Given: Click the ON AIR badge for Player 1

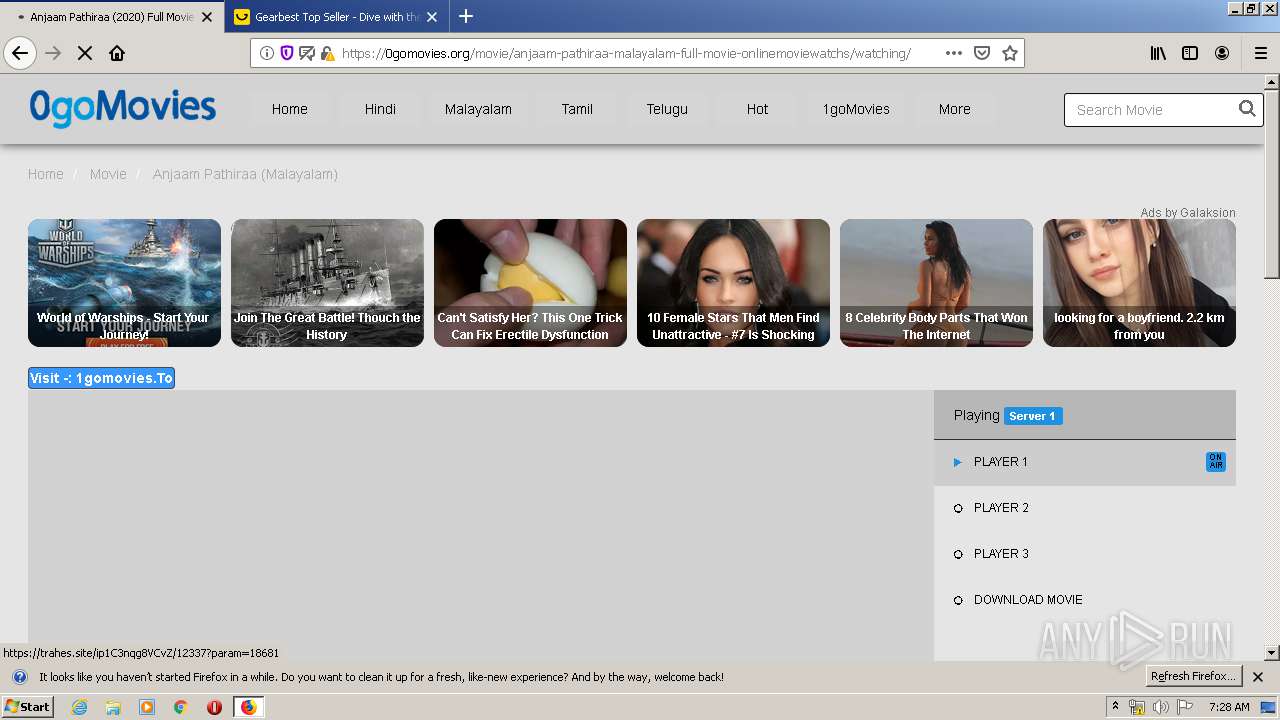Looking at the screenshot, I should tap(1216, 462).
